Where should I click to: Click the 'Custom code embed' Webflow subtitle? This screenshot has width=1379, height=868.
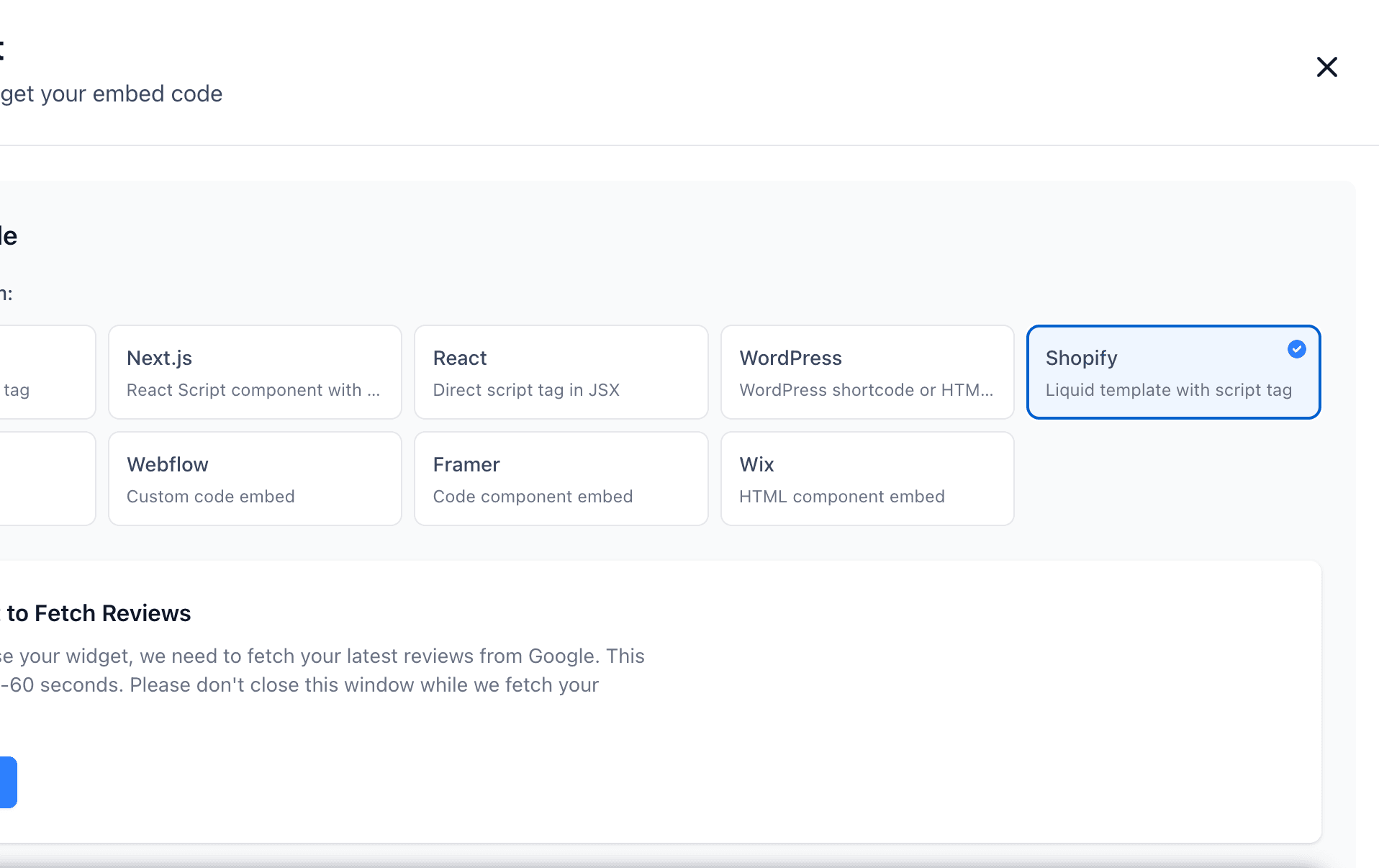(x=210, y=496)
